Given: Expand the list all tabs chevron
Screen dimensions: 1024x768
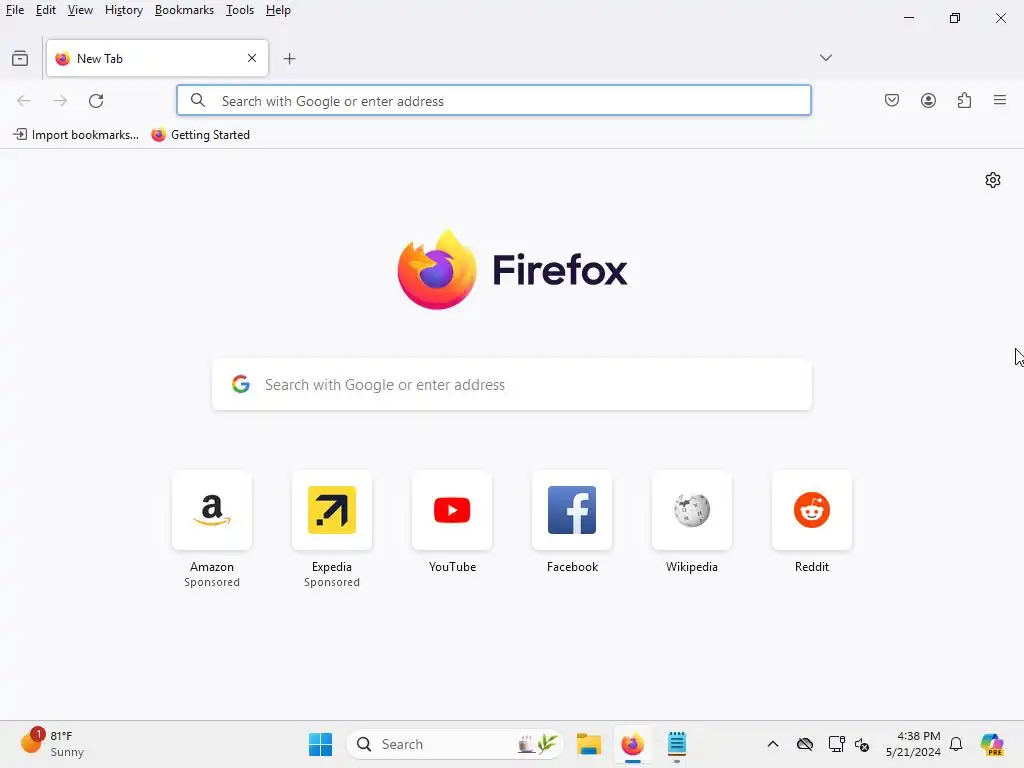Looking at the screenshot, I should coord(825,58).
